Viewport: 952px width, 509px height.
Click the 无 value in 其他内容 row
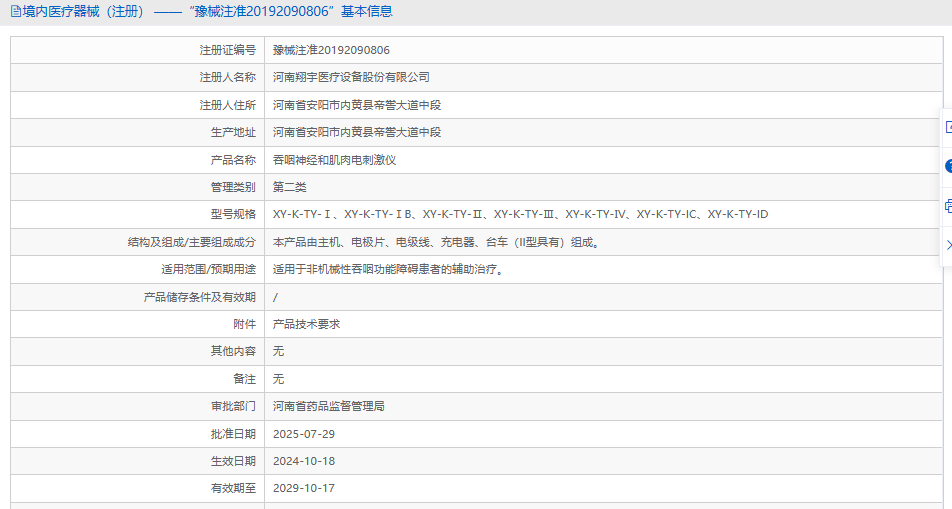click(x=279, y=351)
